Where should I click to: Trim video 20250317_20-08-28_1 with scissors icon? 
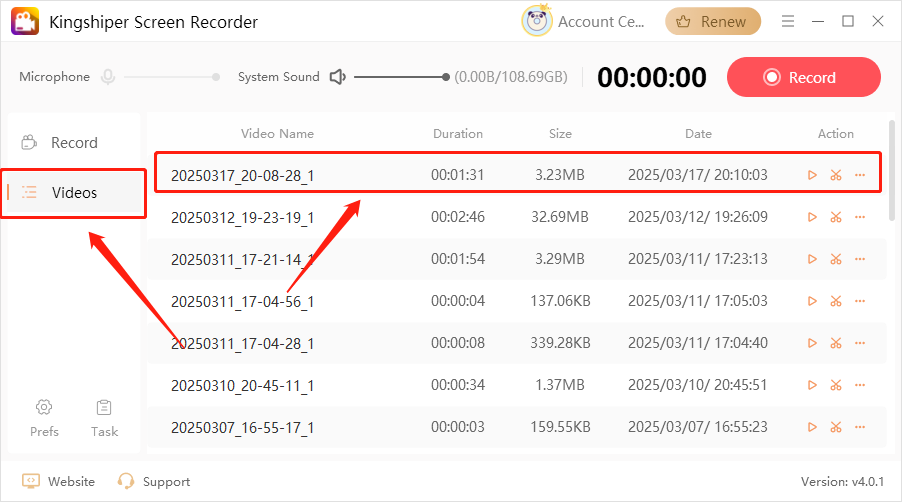click(836, 175)
